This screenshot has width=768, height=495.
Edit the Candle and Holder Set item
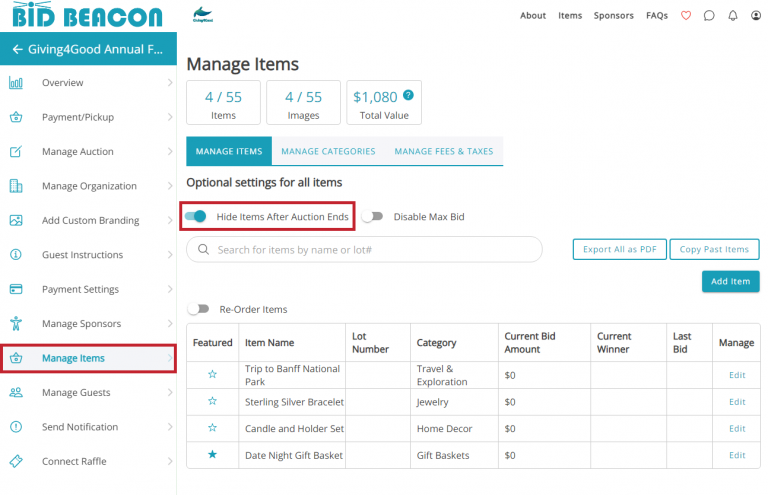point(737,428)
